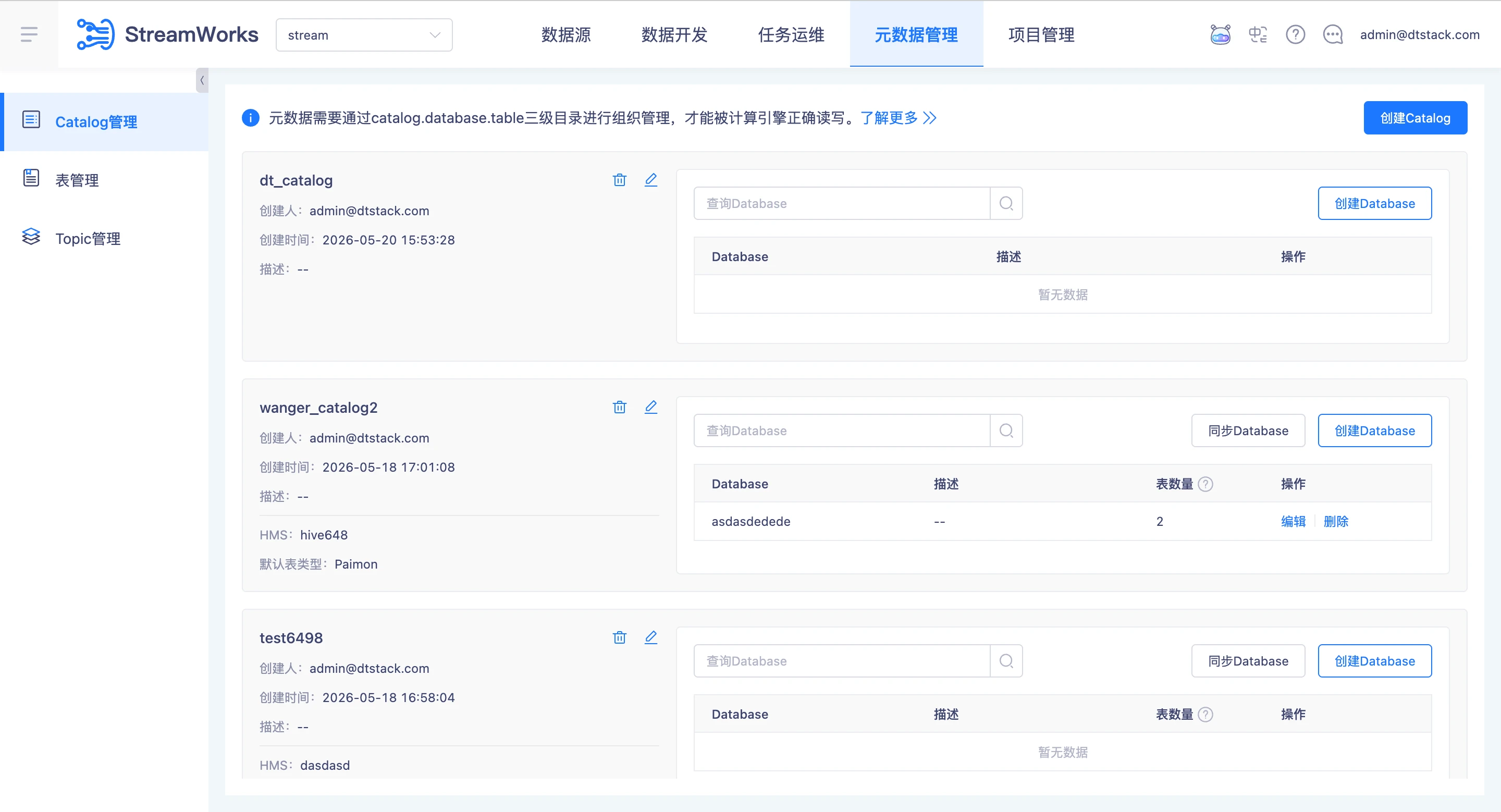Screen dimensions: 1501x812
Task: Click the wanger_catalog2 catalog title
Action: [x=318, y=407]
